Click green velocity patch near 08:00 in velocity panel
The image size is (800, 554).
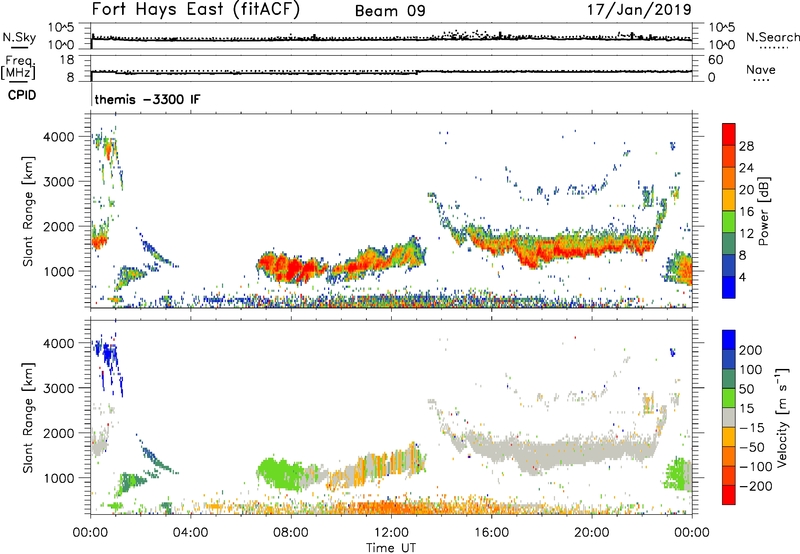click(281, 473)
